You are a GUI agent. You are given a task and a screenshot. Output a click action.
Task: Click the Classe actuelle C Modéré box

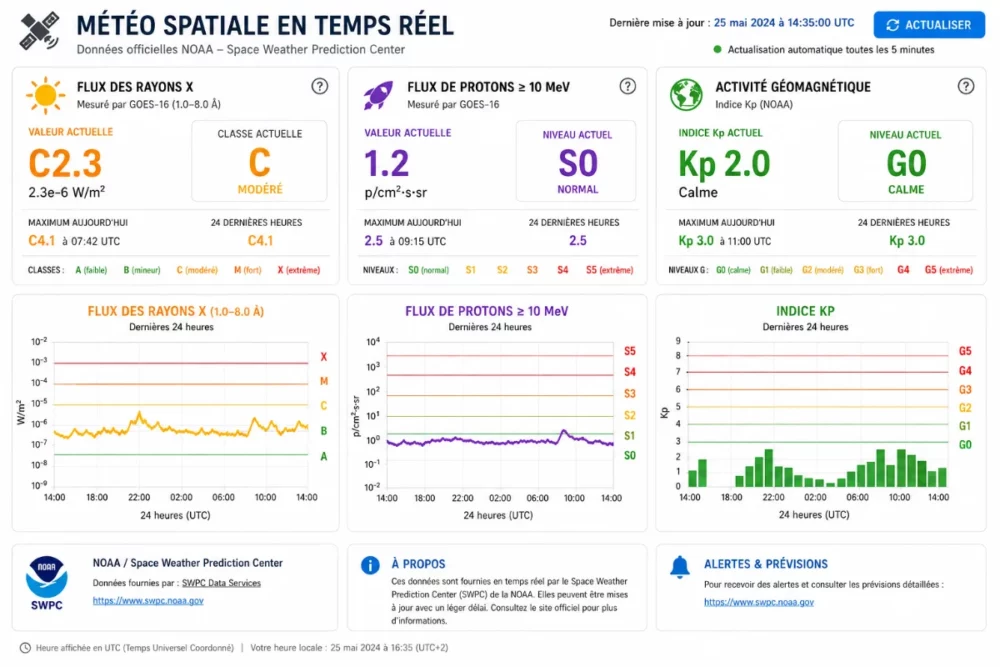pyautogui.click(x=260, y=161)
